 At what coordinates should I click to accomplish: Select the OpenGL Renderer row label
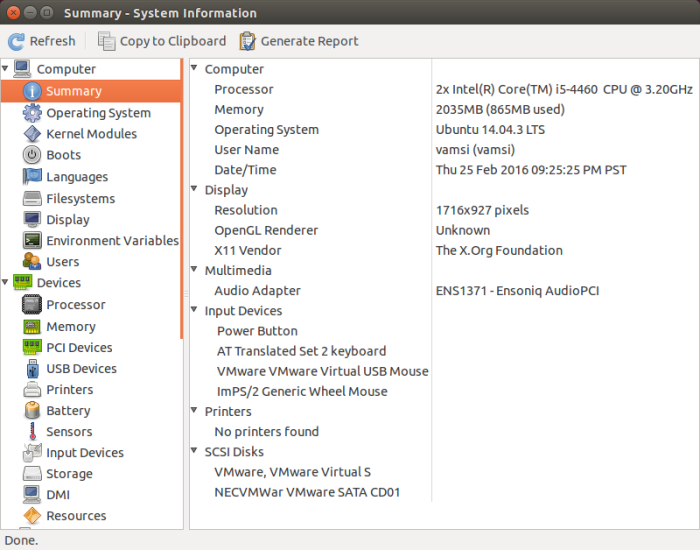point(266,230)
